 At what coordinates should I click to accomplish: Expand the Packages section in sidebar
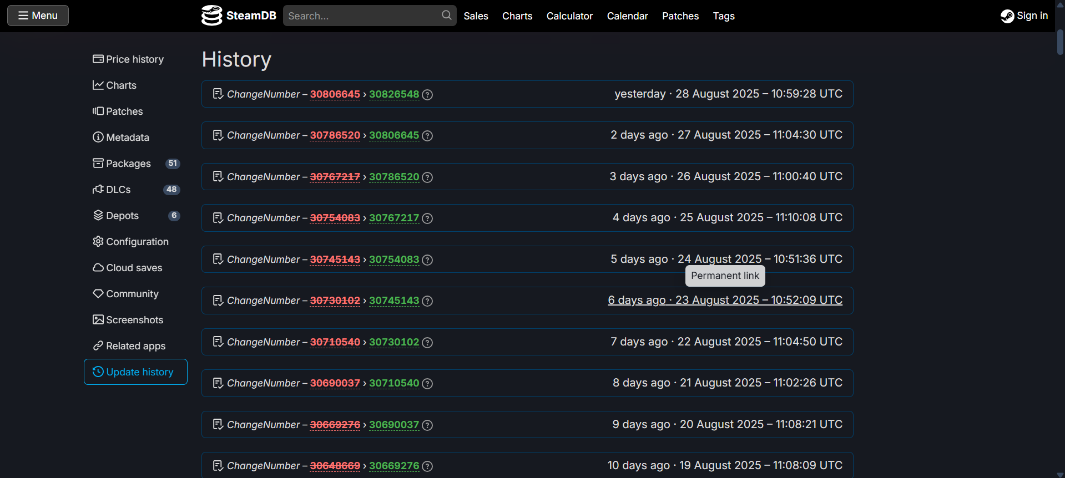click(128, 163)
